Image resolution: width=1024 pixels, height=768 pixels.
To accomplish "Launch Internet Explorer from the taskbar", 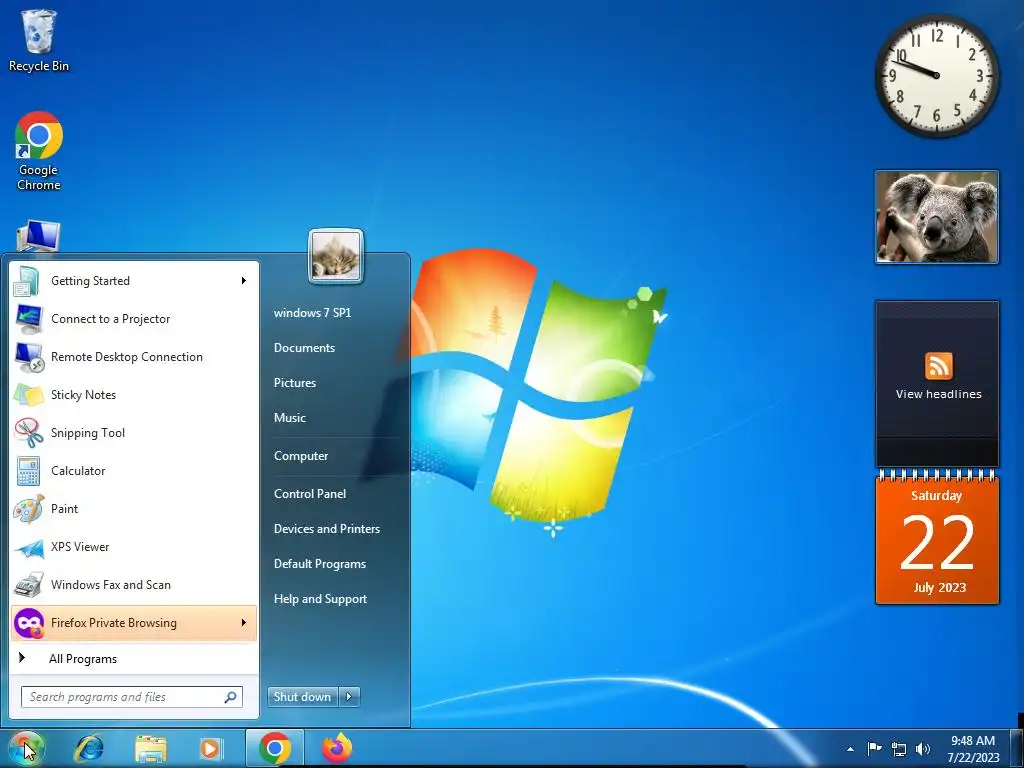I will tap(89, 748).
